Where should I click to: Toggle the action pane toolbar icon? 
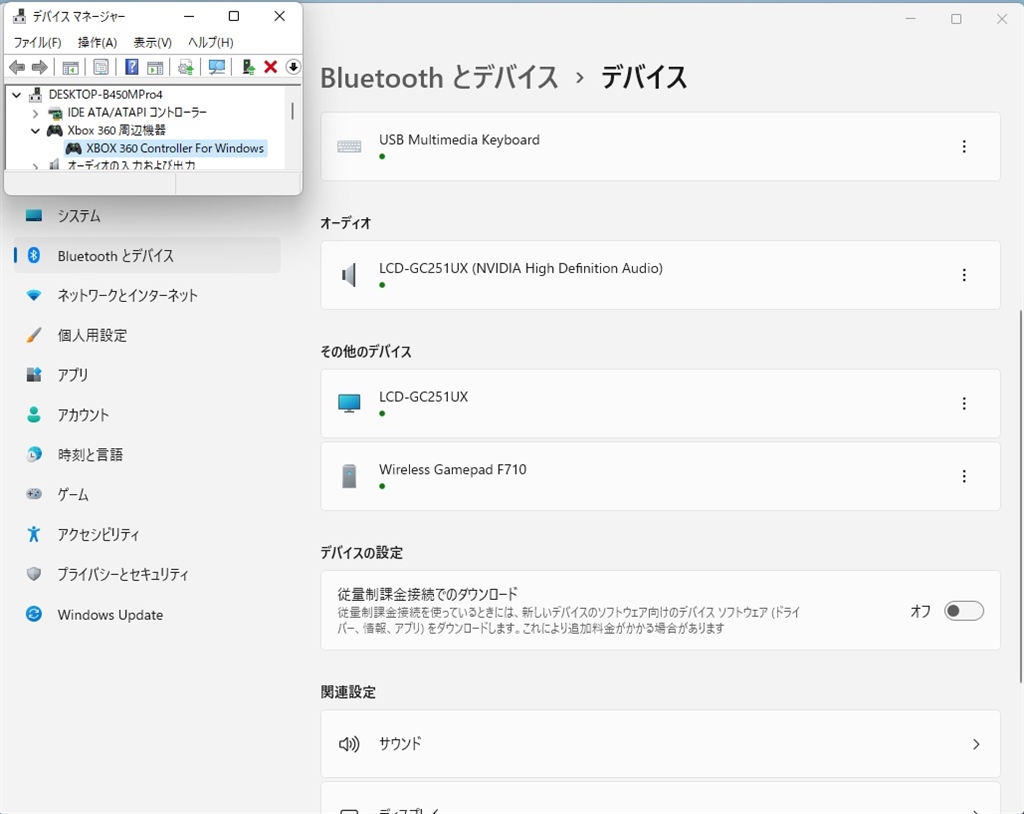[x=155, y=67]
